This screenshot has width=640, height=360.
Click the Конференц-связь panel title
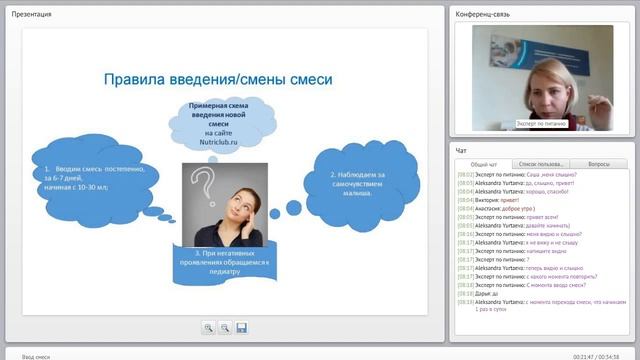482,14
